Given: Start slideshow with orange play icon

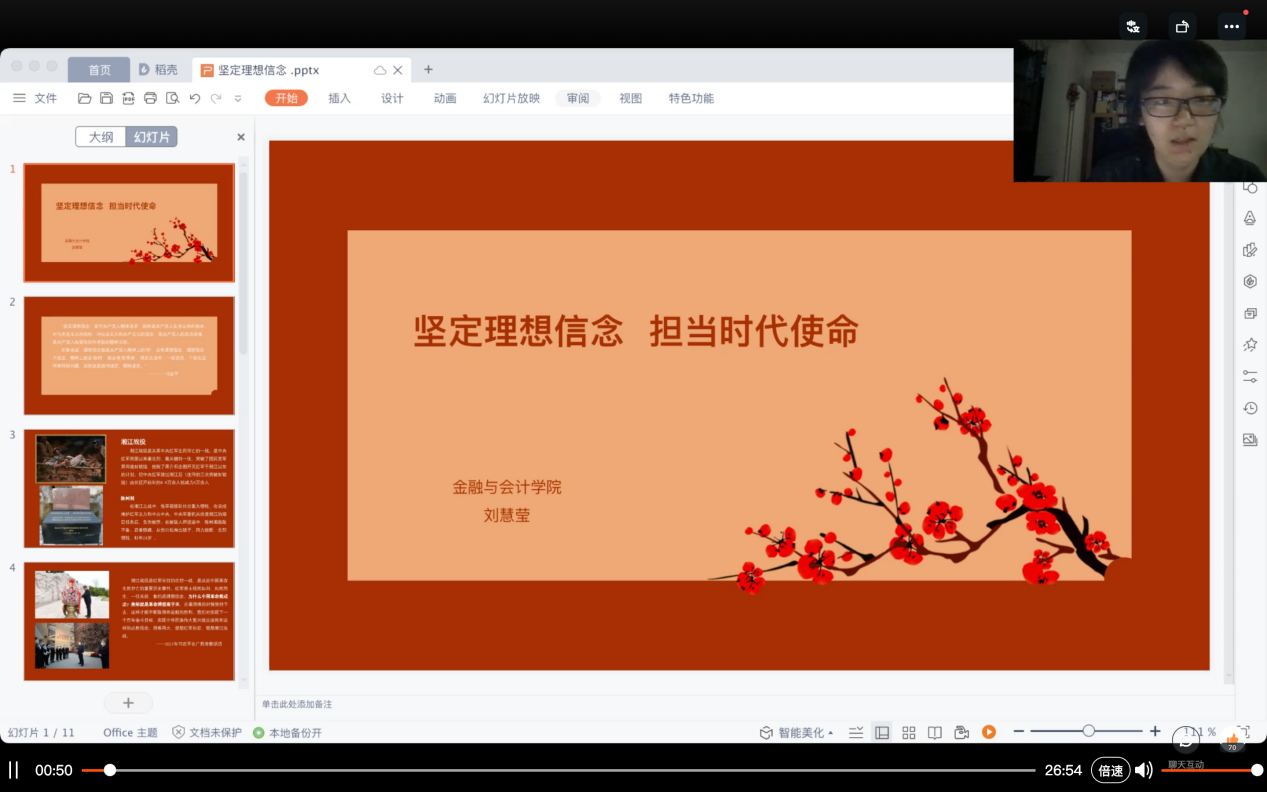Looking at the screenshot, I should click(x=988, y=732).
